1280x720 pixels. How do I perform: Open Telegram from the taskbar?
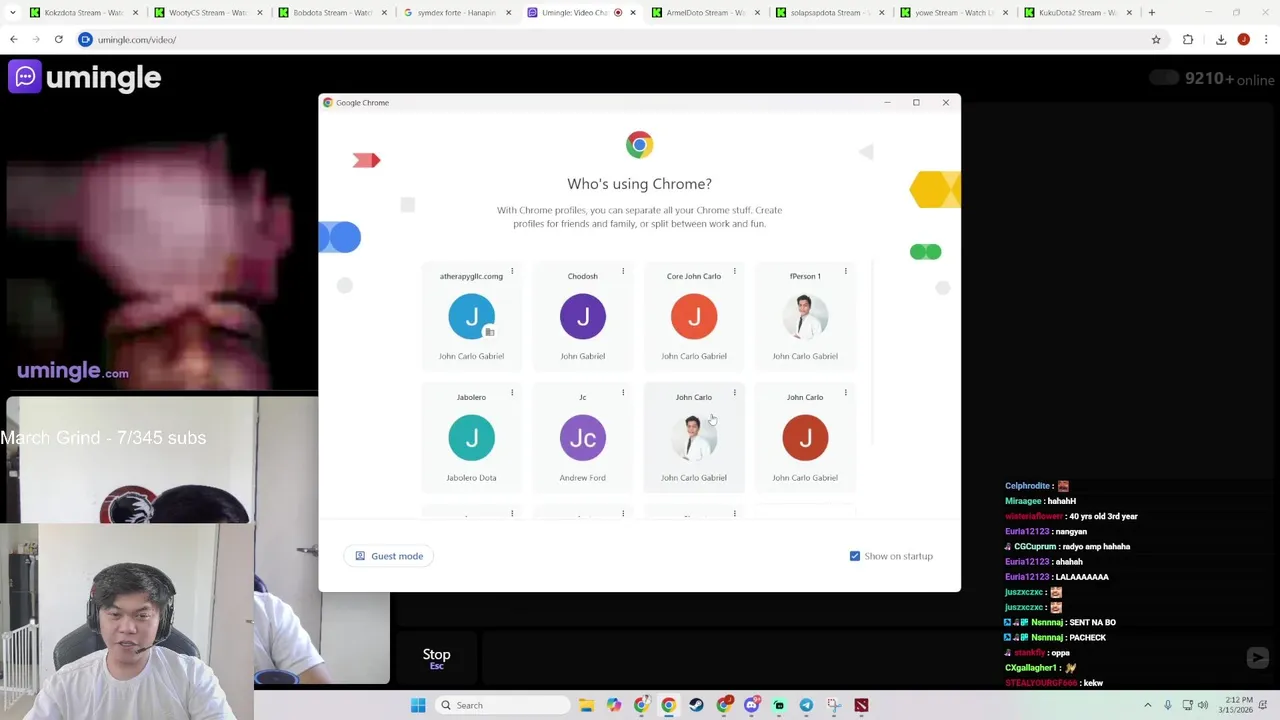pyautogui.click(x=806, y=705)
